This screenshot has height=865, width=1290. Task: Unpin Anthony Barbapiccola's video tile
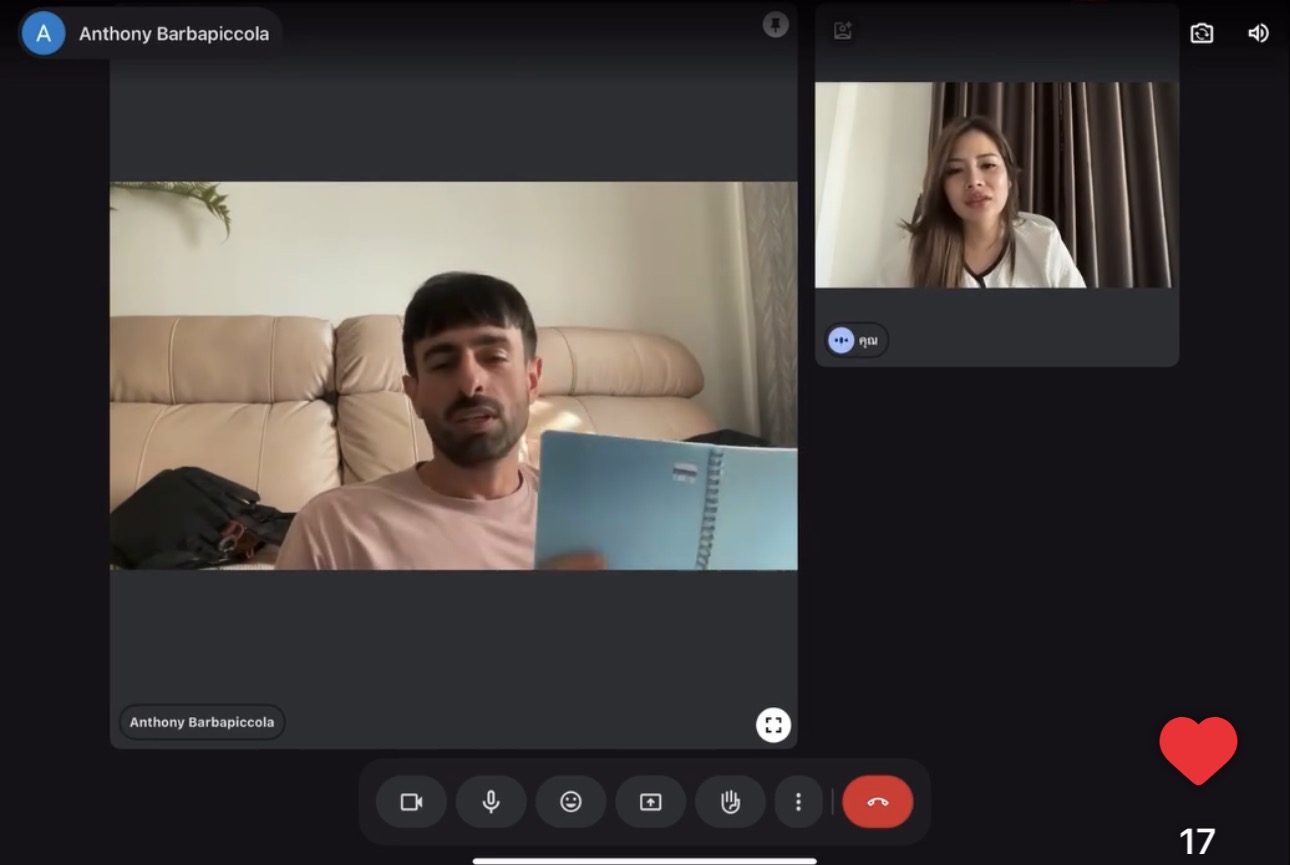tap(776, 25)
